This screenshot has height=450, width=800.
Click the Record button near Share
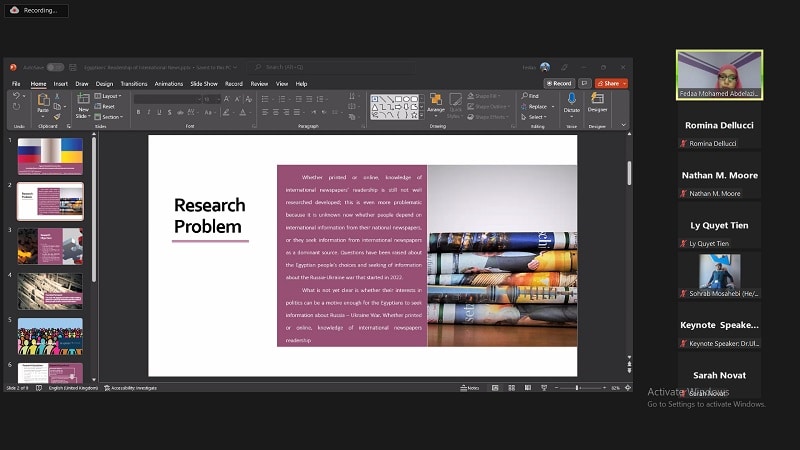pyautogui.click(x=560, y=83)
